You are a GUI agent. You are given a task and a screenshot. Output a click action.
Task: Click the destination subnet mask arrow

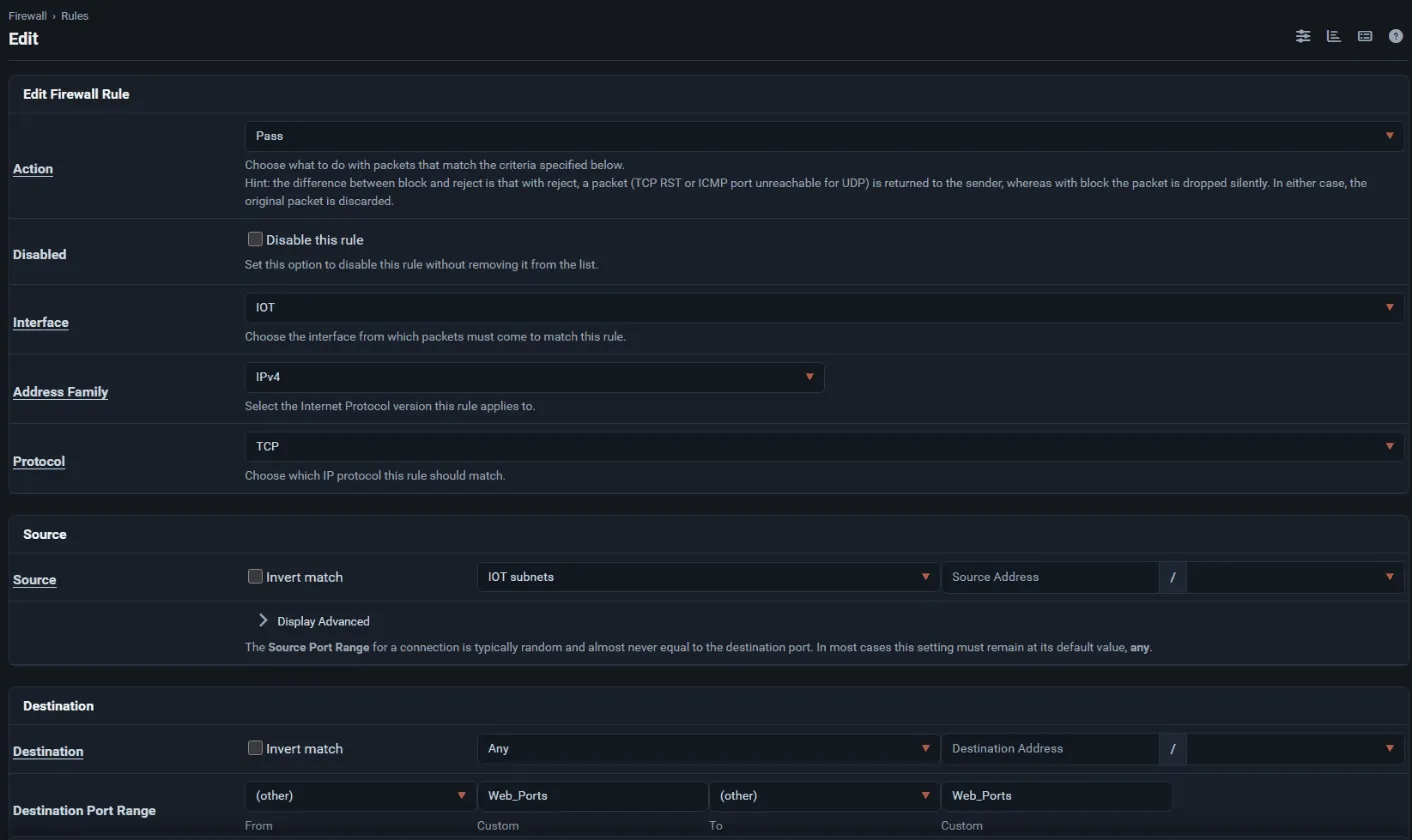pyautogui.click(x=1389, y=749)
